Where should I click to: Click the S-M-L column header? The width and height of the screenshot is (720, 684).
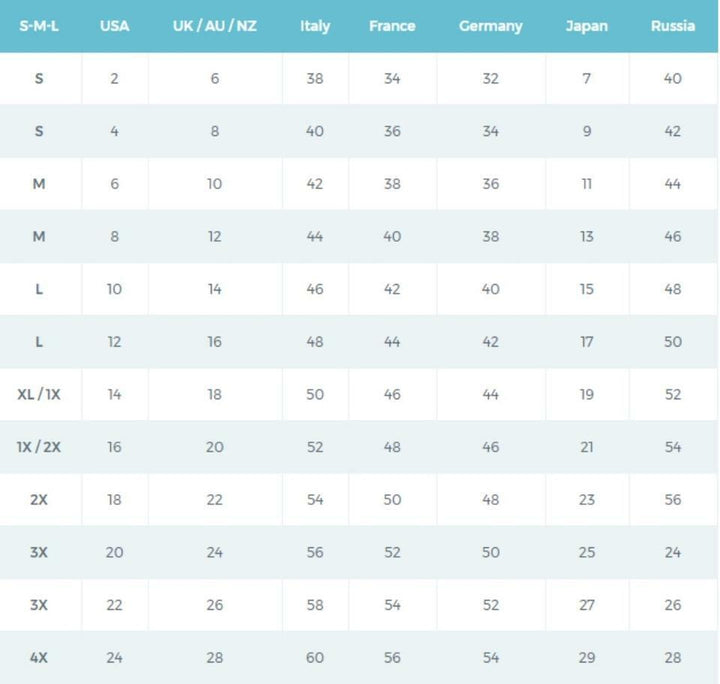[39, 26]
